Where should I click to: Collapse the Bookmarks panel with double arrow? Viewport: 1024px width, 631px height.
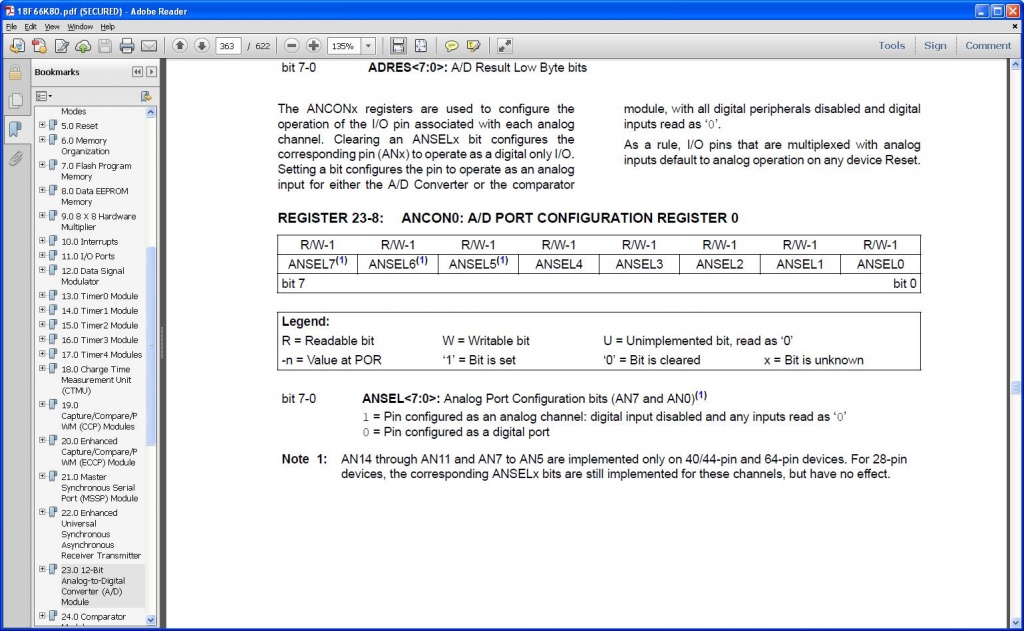[137, 72]
